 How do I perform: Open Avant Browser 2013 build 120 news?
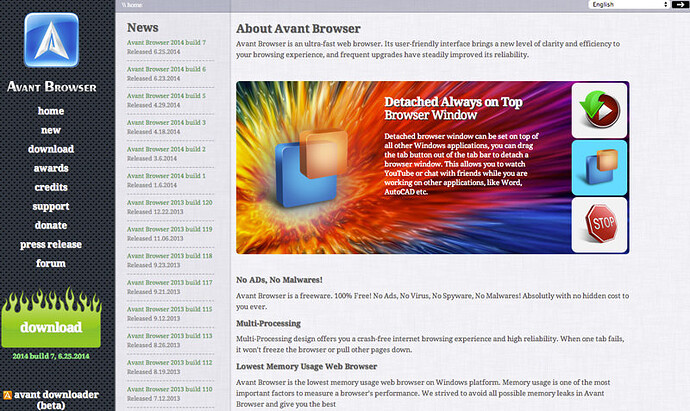170,202
